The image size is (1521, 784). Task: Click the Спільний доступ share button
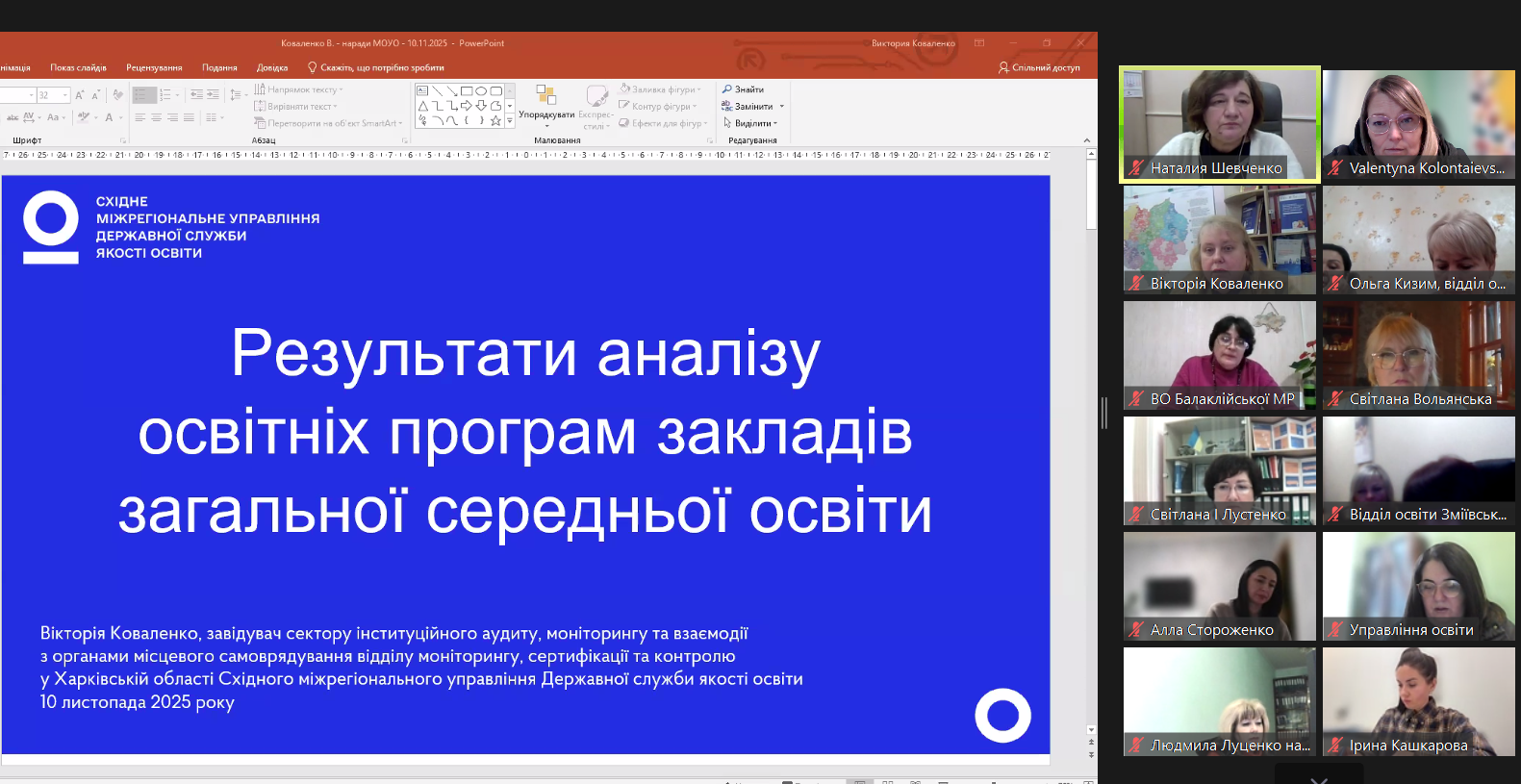point(1039,68)
